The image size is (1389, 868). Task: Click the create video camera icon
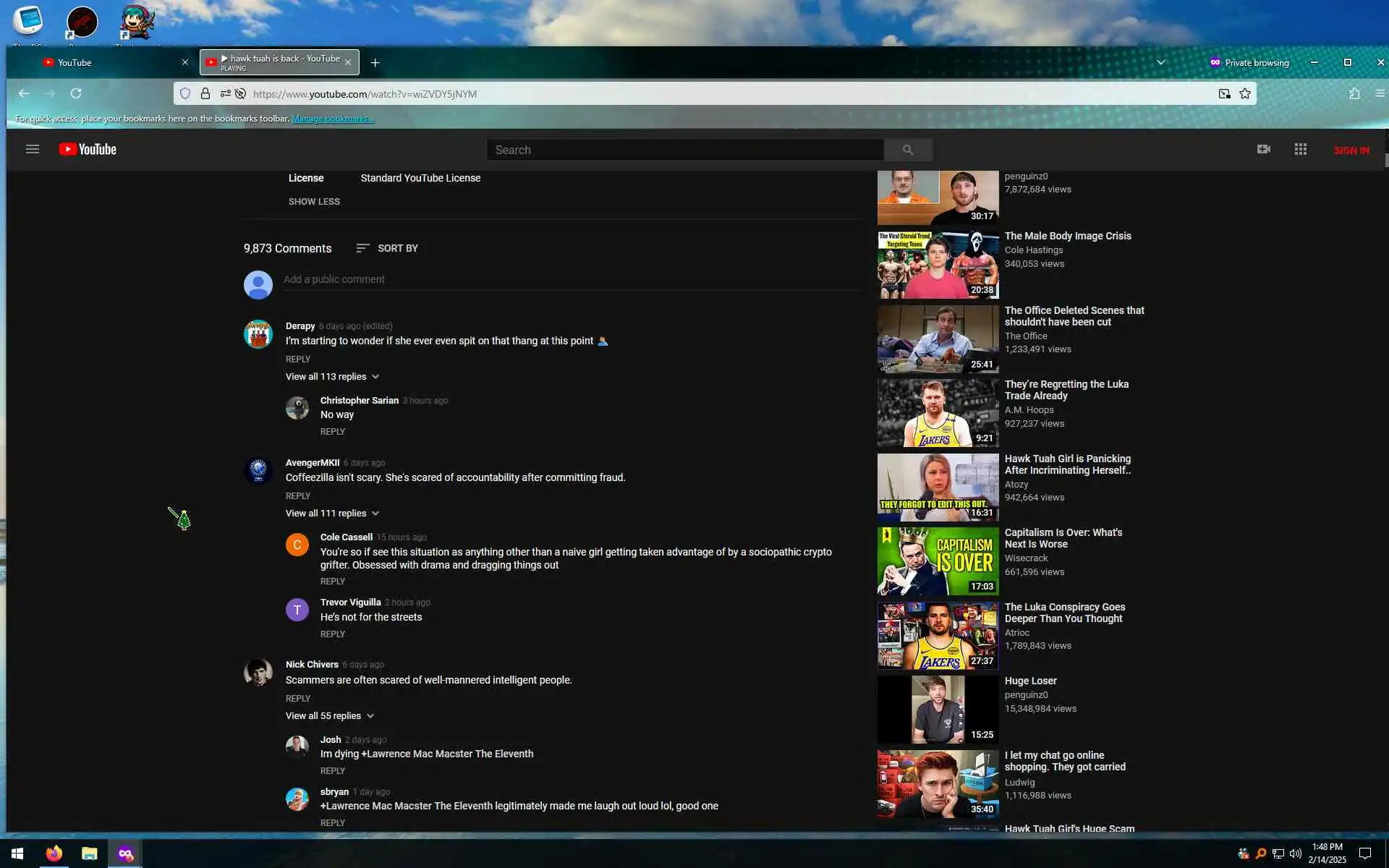click(x=1263, y=149)
